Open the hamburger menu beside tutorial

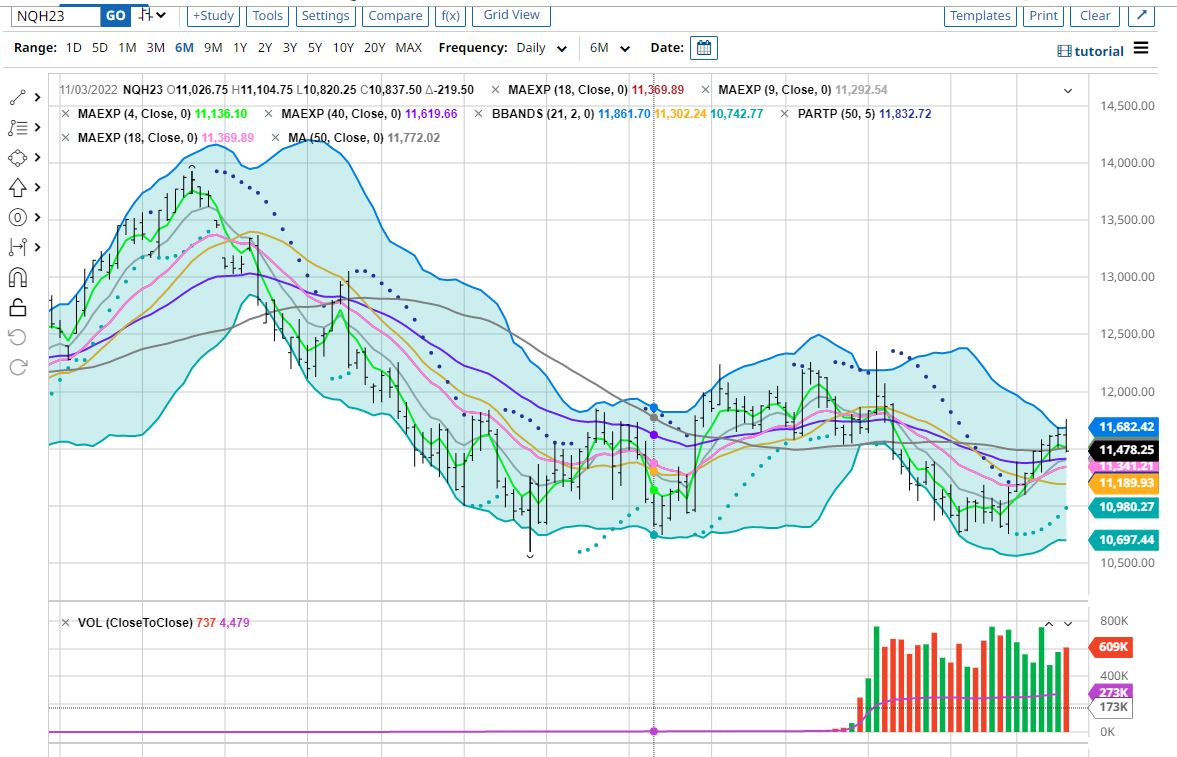(1141, 48)
